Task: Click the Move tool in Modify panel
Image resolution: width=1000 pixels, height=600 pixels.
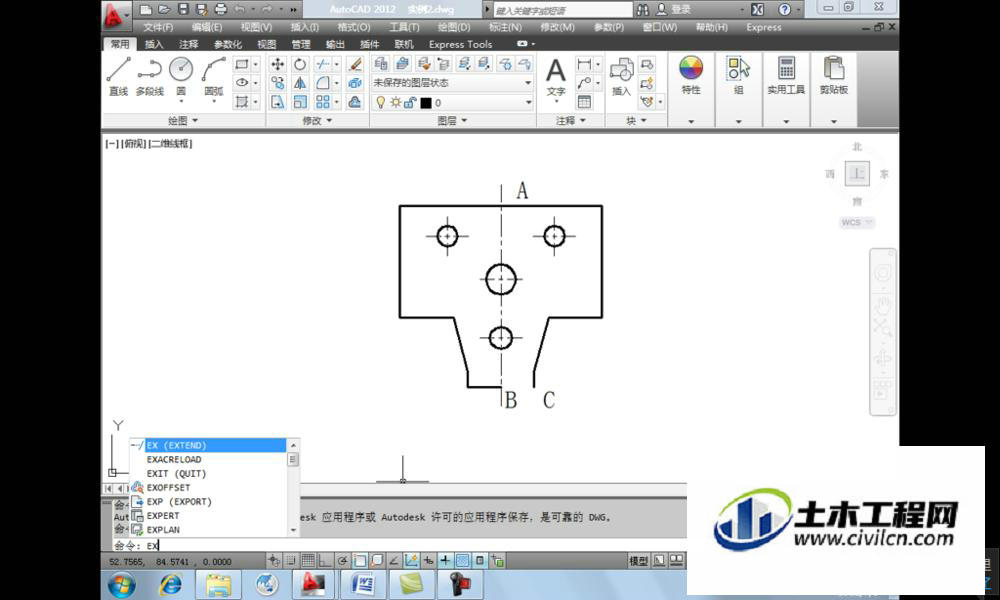Action: click(277, 64)
